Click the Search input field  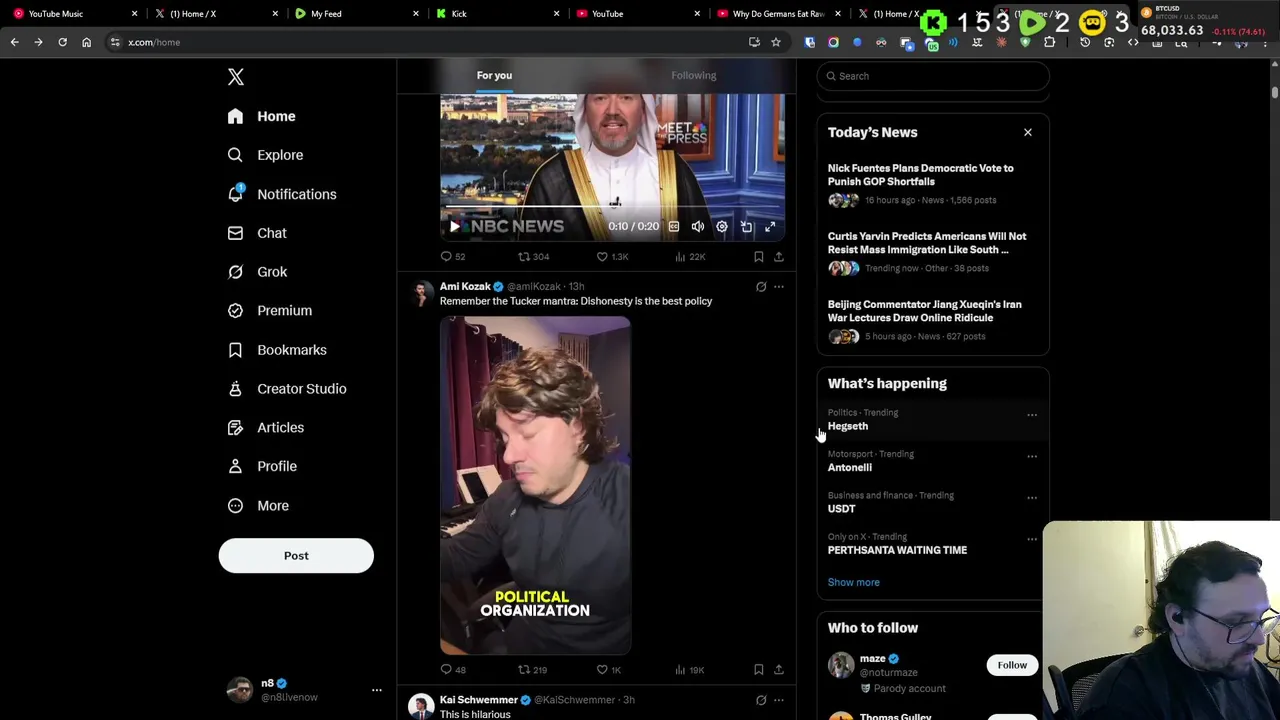[933, 76]
